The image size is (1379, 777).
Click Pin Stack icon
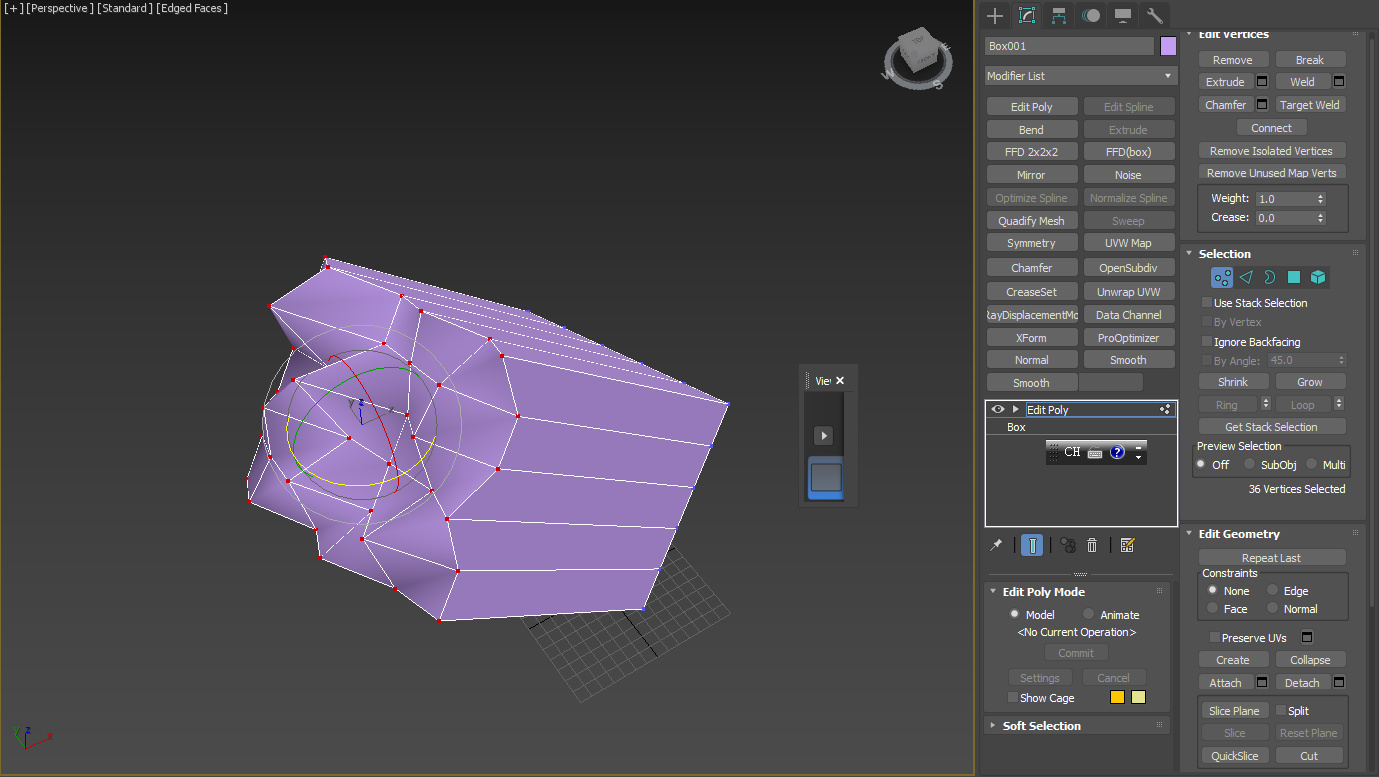pyautogui.click(x=996, y=545)
